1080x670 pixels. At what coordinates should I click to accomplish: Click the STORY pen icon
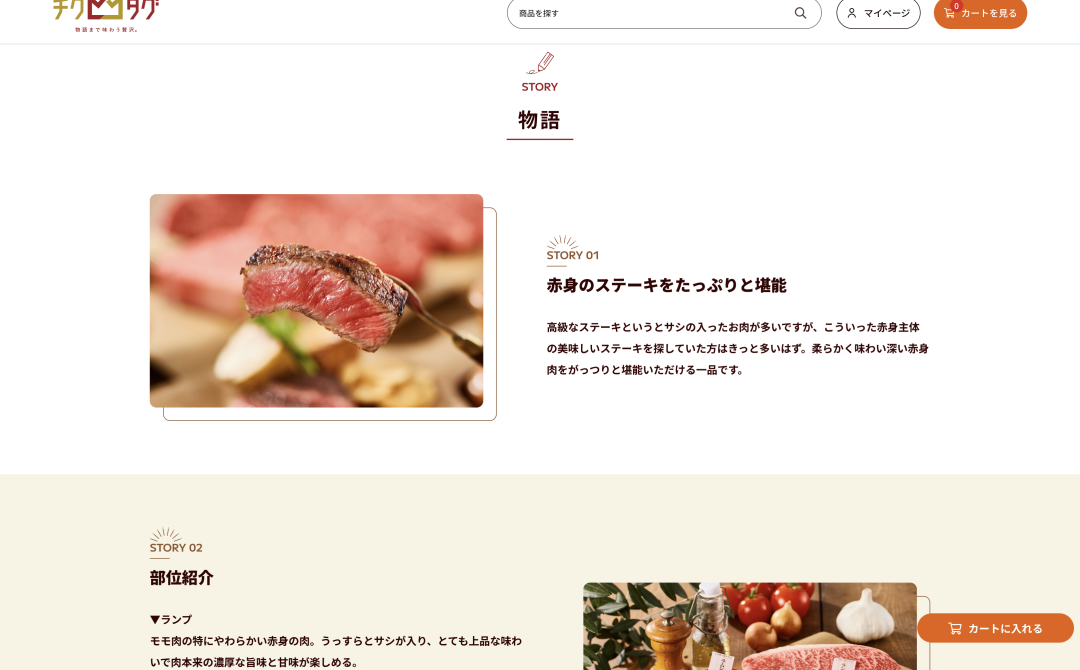(x=540, y=63)
